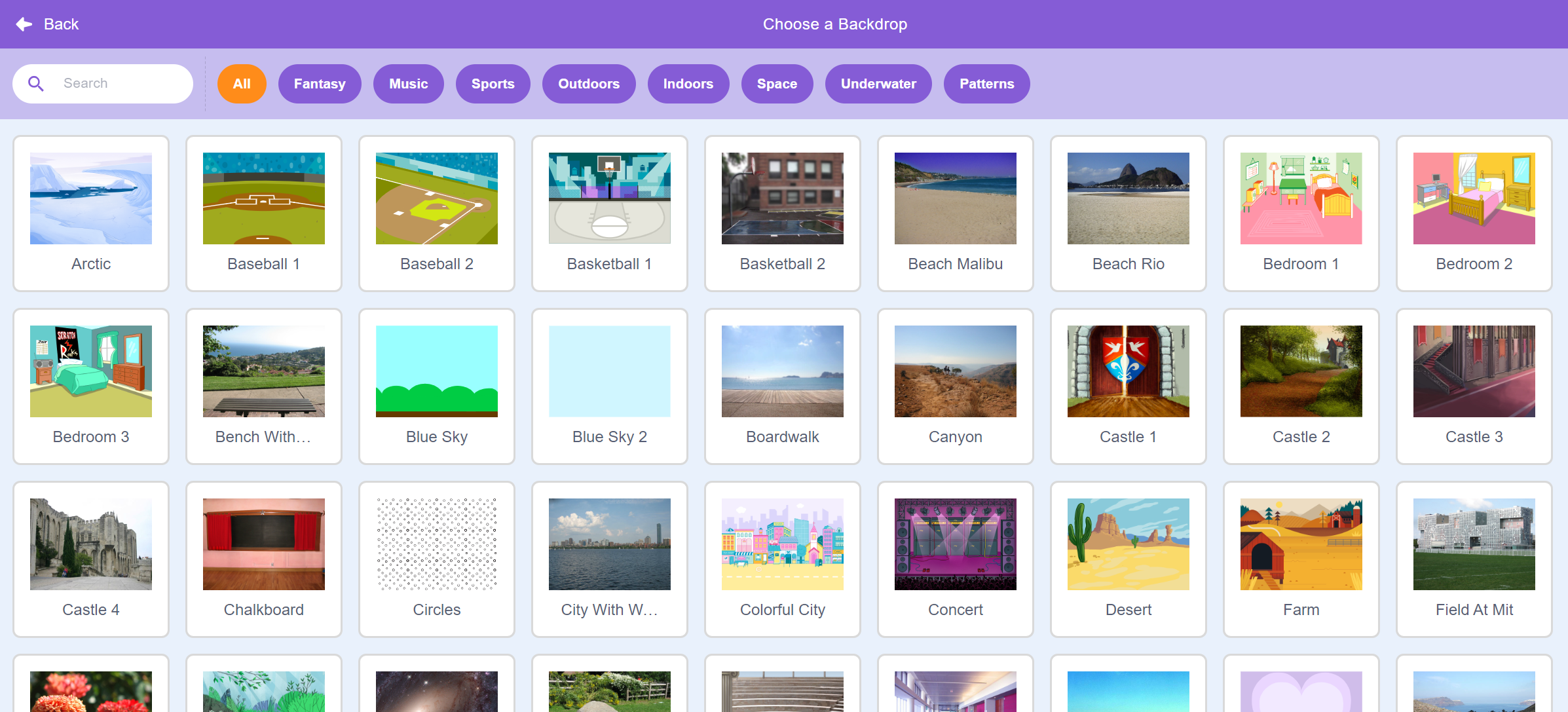Choose the Castle 1 backdrop

(x=1129, y=386)
